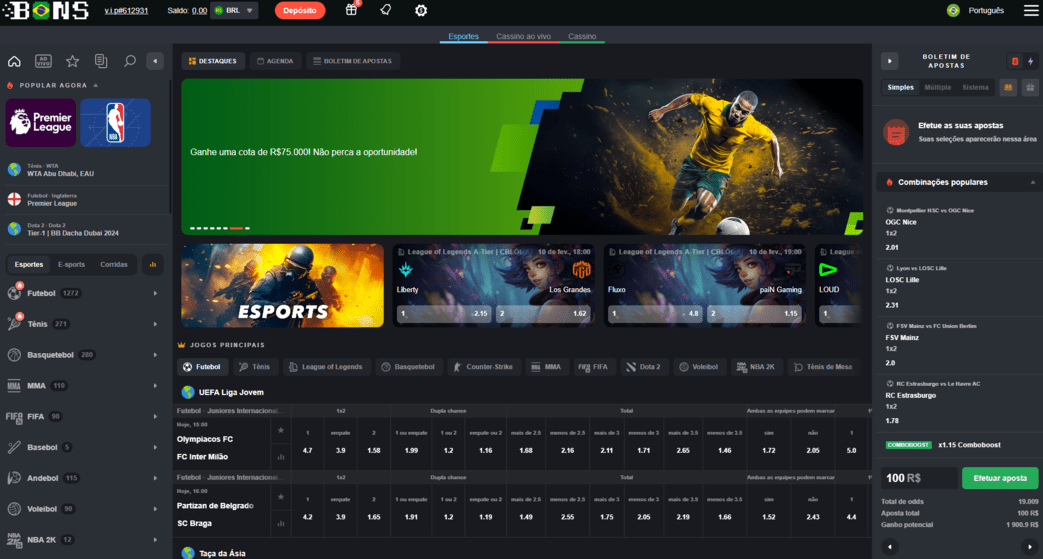Image resolution: width=1043 pixels, height=559 pixels.
Task: Select SC Braga win odds 1.65
Action: 374,509
